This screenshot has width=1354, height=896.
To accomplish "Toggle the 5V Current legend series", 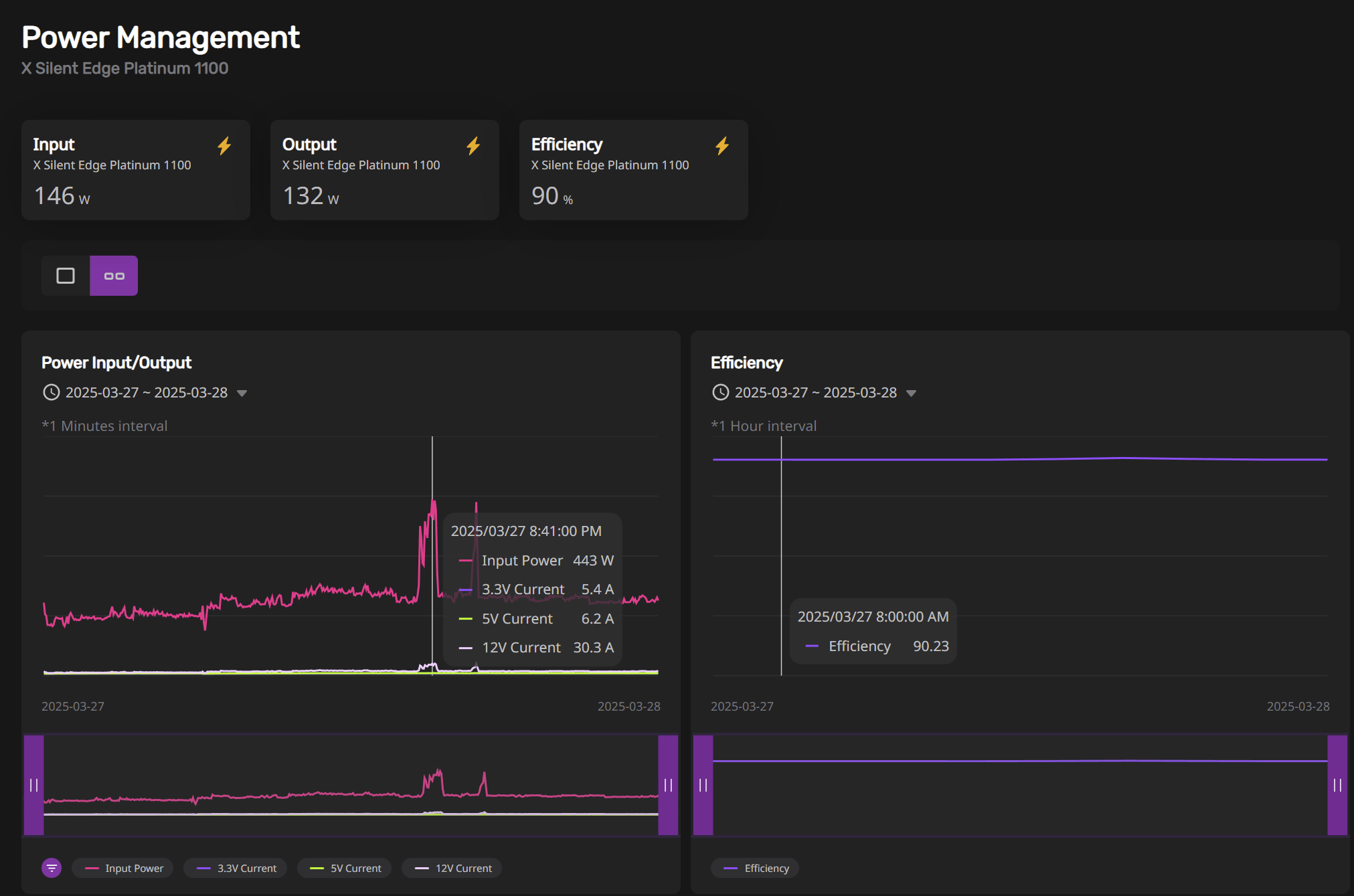I will 345,868.
